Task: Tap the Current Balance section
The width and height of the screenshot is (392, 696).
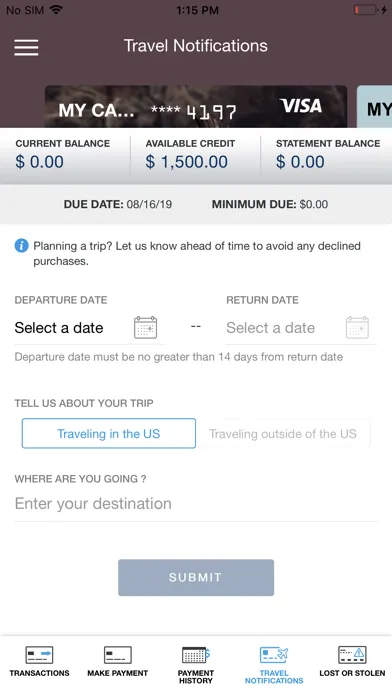Action: tap(63, 155)
